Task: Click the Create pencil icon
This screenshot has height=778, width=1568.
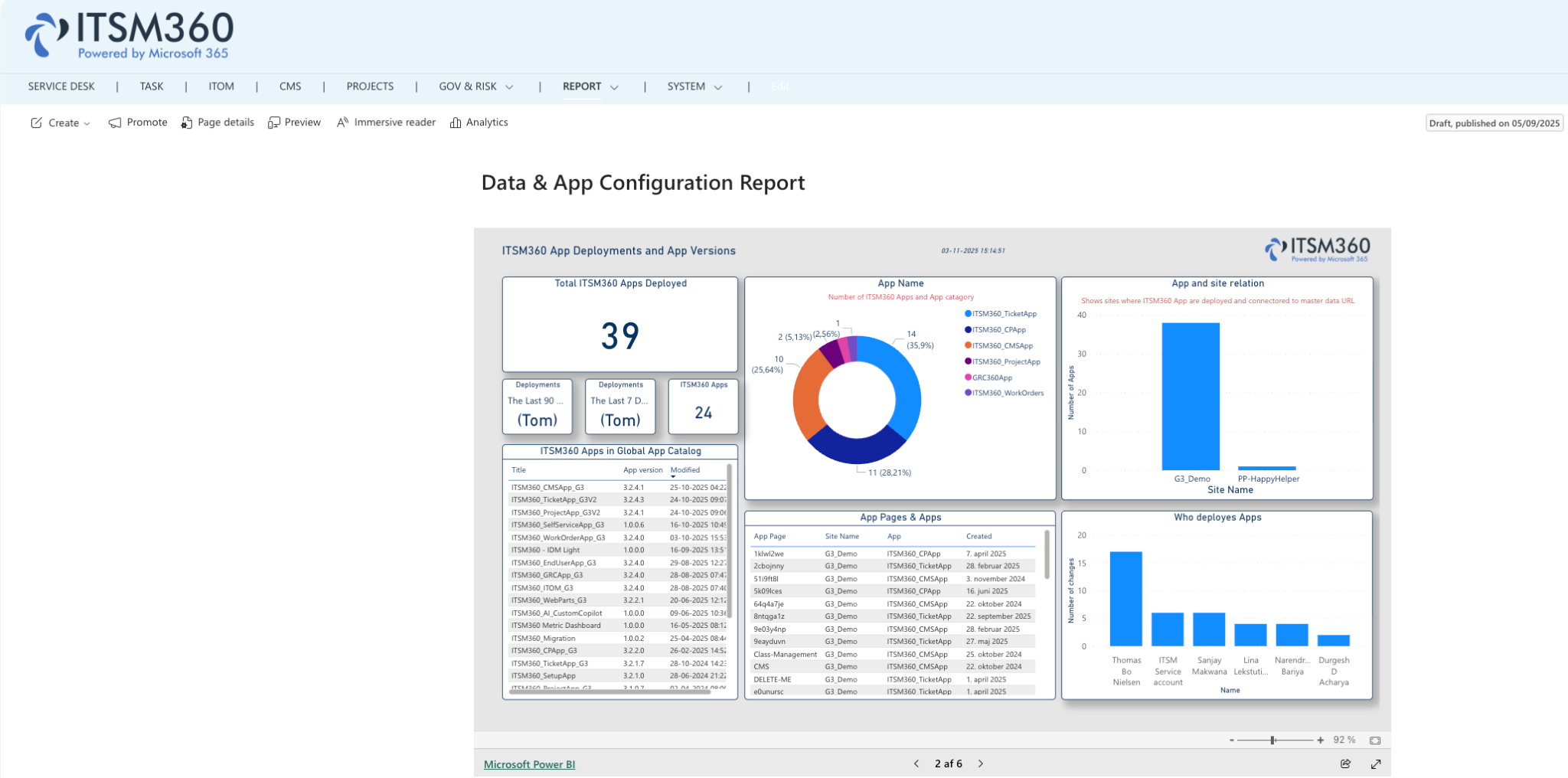Action: [36, 123]
